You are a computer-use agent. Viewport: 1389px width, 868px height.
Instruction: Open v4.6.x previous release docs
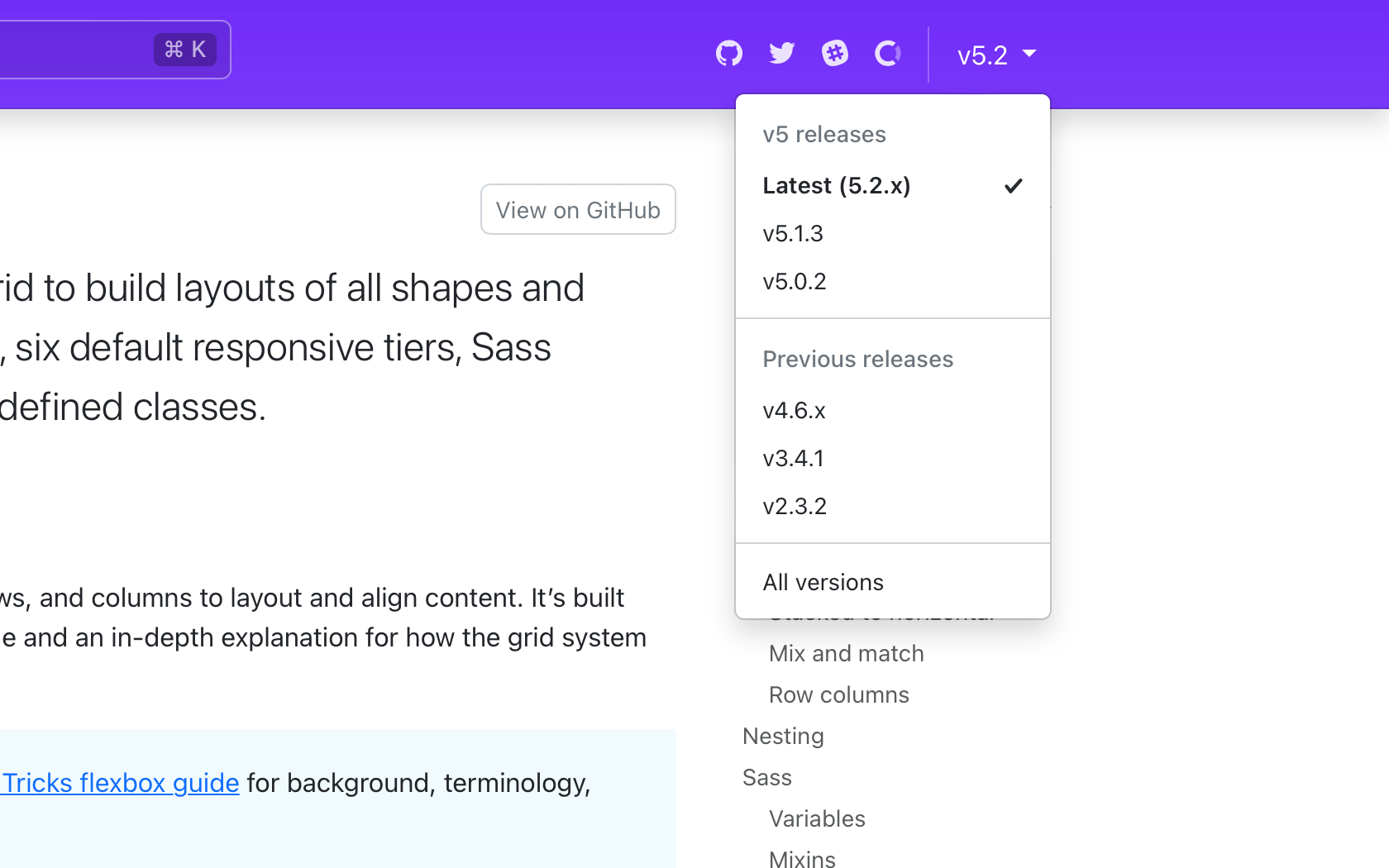[795, 411]
